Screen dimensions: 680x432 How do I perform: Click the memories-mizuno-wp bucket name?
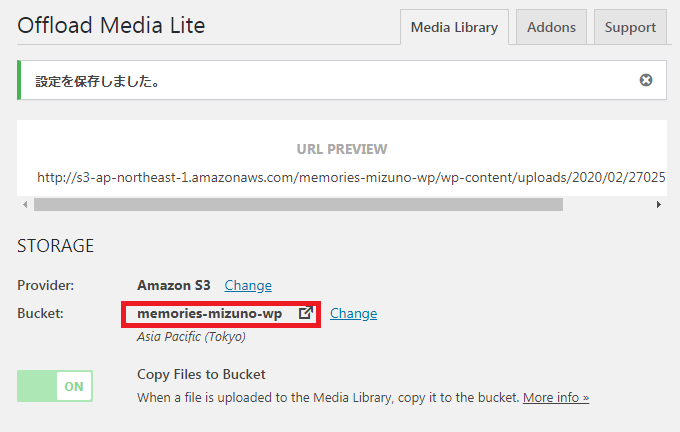pos(209,314)
